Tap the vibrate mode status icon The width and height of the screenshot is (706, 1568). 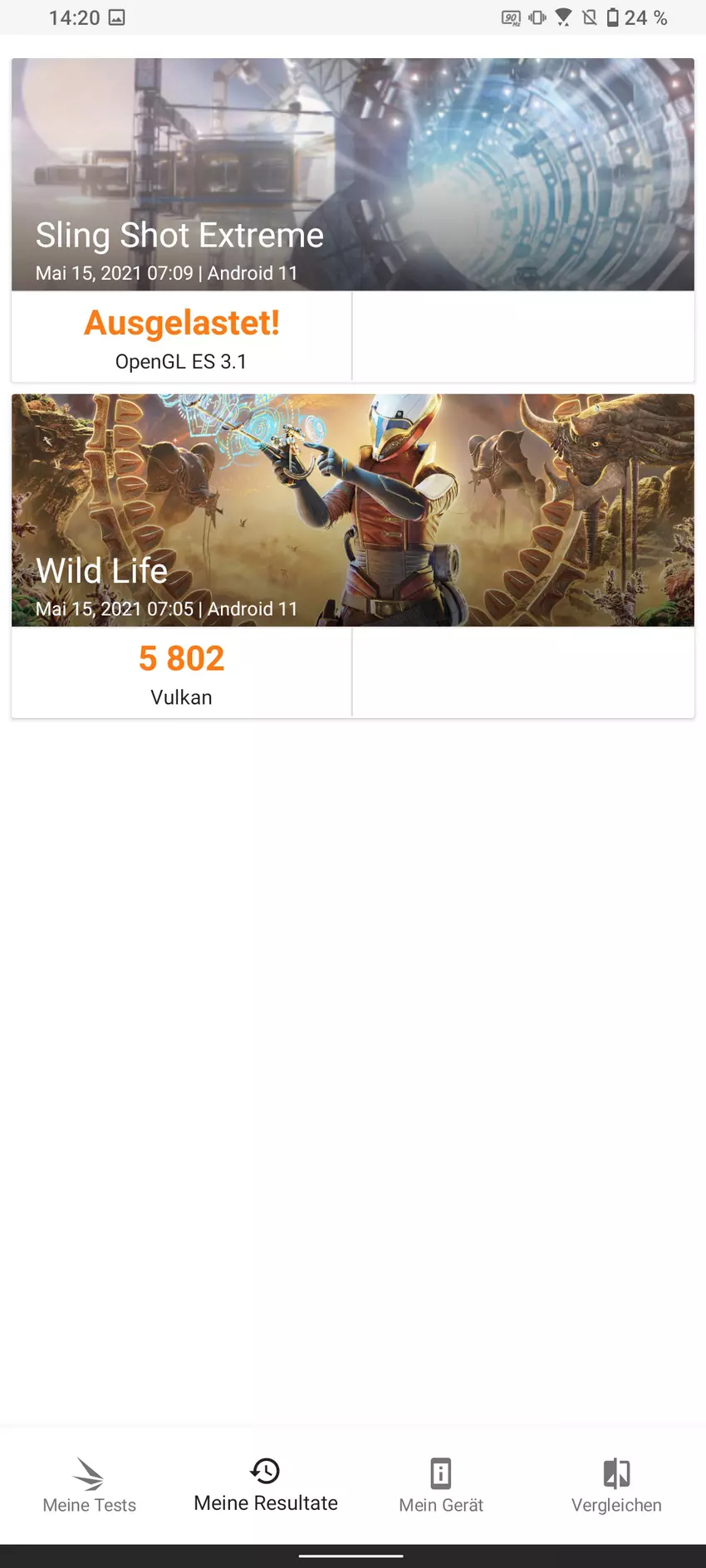click(537, 17)
